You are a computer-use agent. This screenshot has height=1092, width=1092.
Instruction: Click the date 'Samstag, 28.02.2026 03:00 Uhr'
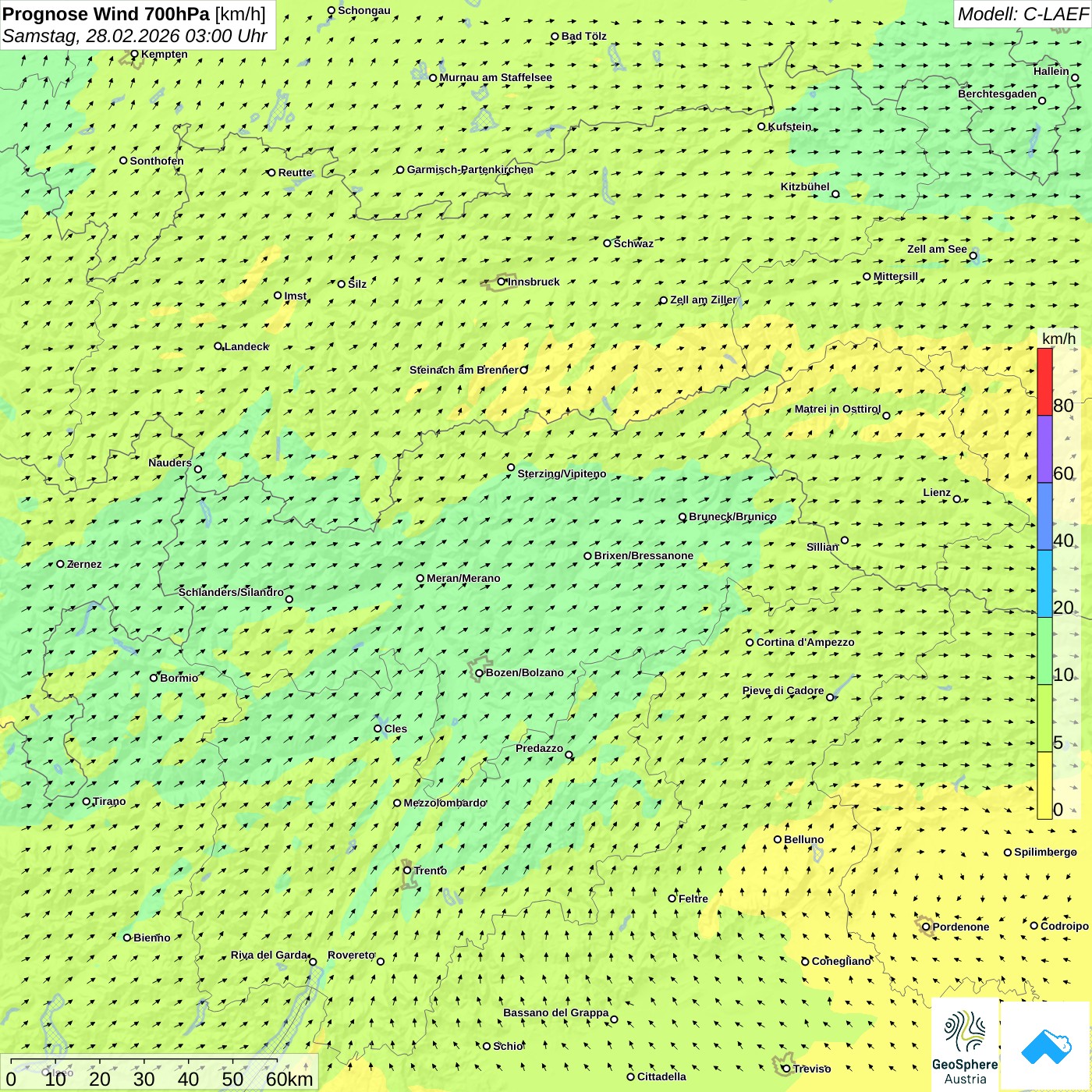pos(135,36)
